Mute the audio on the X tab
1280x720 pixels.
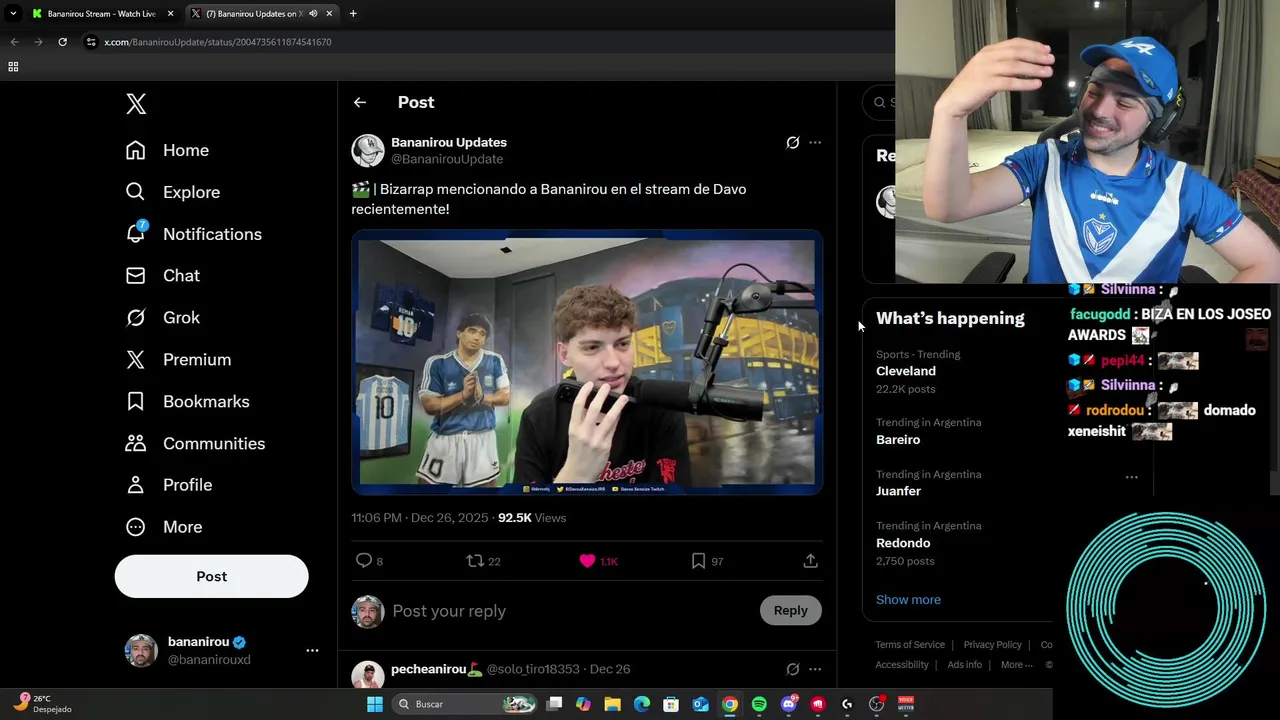pyautogui.click(x=313, y=14)
